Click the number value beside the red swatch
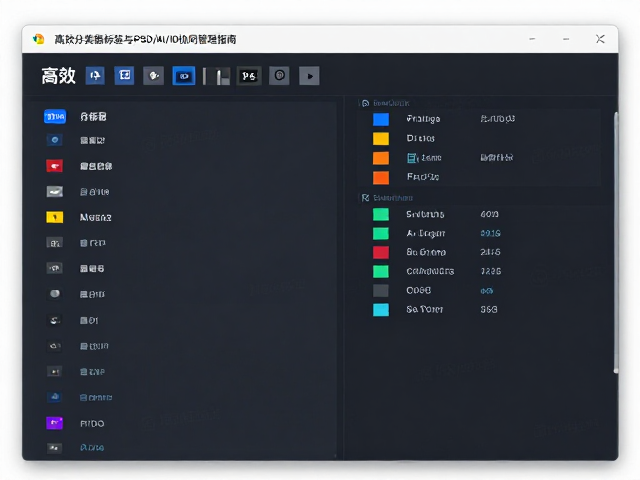640x480 pixels. pyautogui.click(x=490, y=252)
